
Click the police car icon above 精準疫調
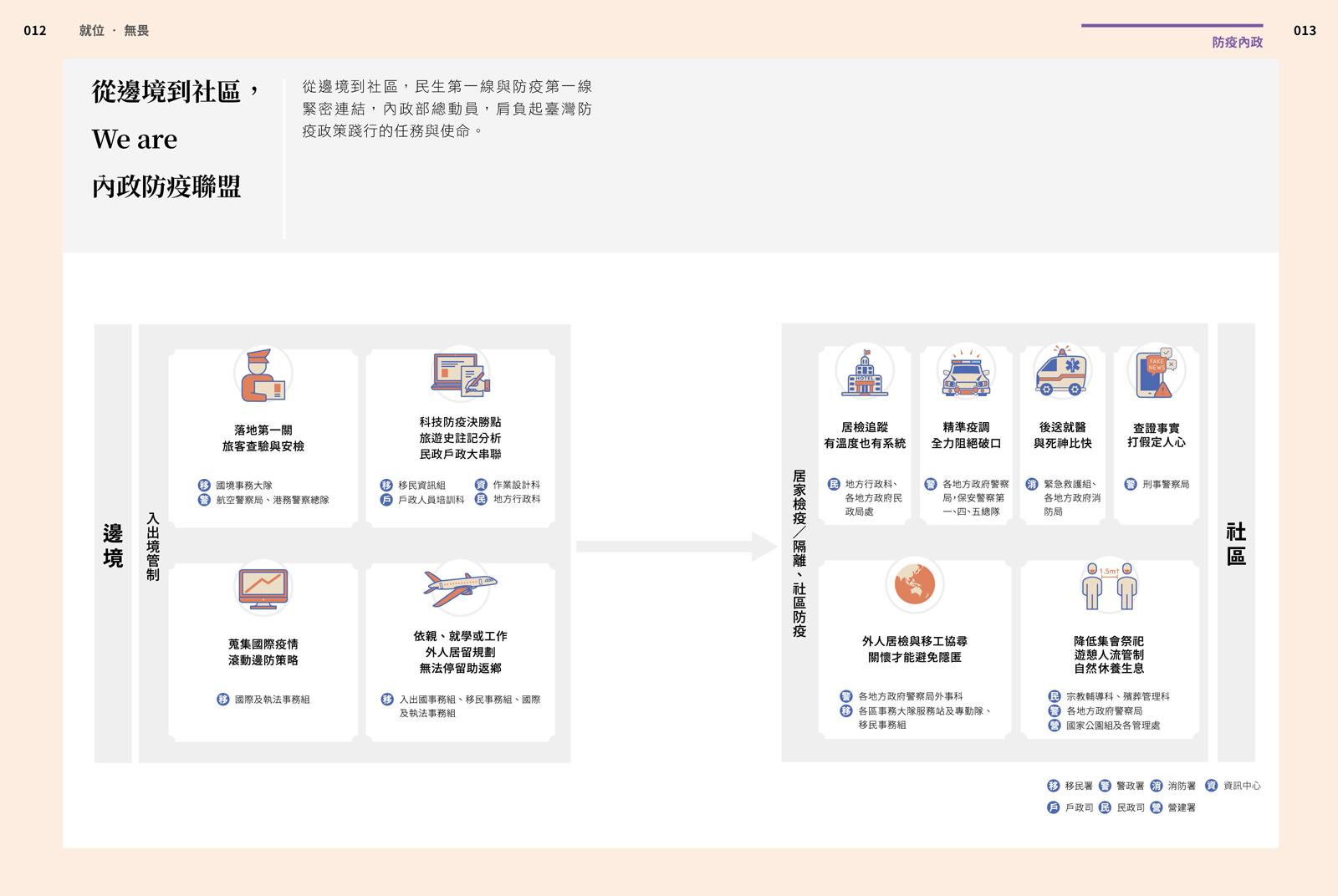click(966, 374)
